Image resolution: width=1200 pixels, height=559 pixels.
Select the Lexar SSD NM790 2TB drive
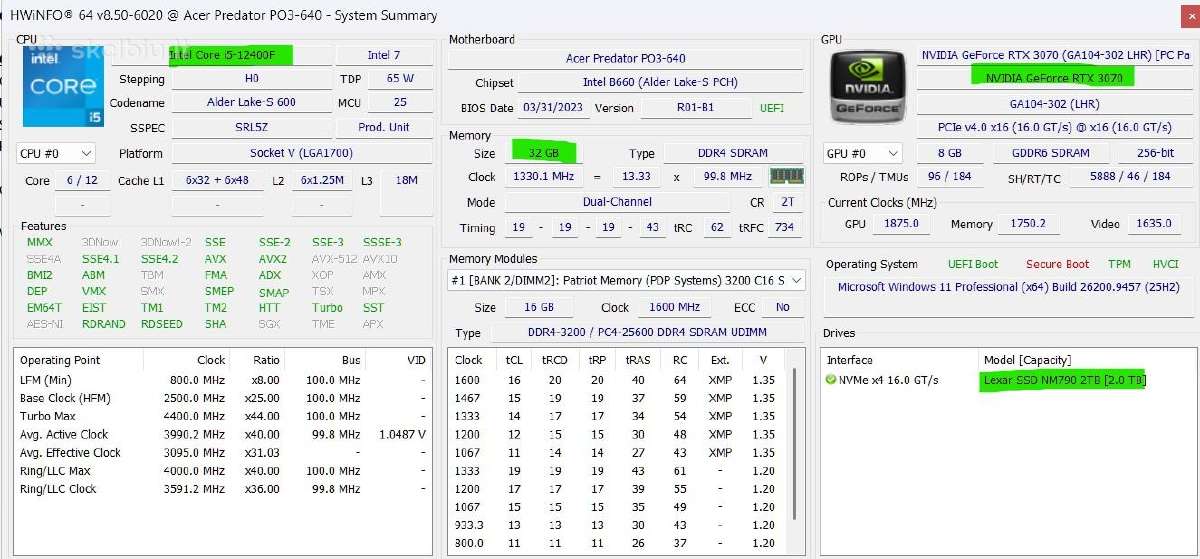click(x=1064, y=380)
